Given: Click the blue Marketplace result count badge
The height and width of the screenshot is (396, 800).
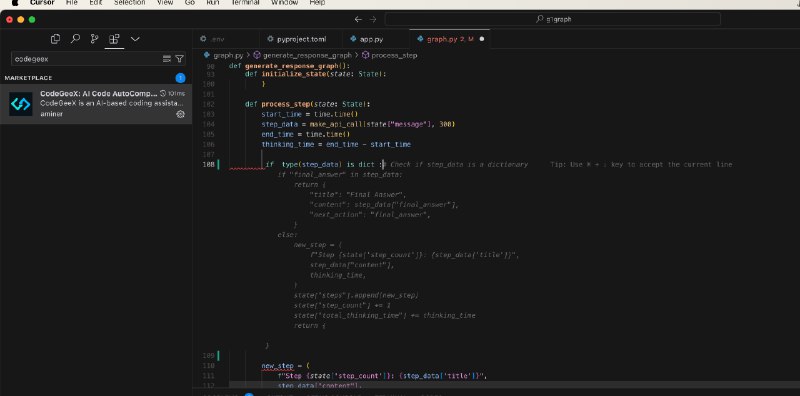Looking at the screenshot, I should click(180, 78).
